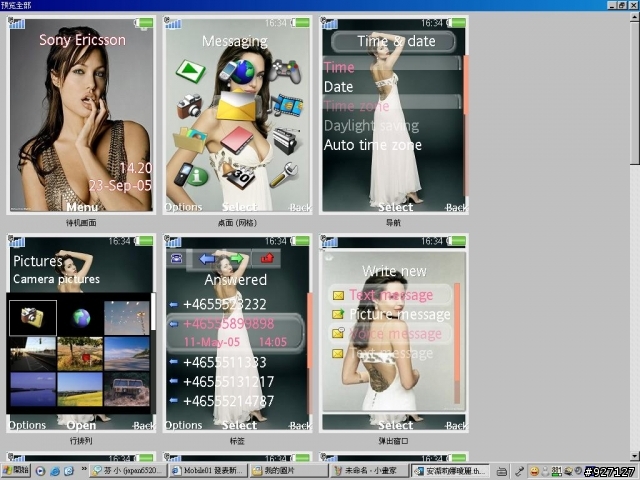Click Select softkey in Write new preview
Image resolution: width=640 pixels, height=480 pixels.
point(395,425)
